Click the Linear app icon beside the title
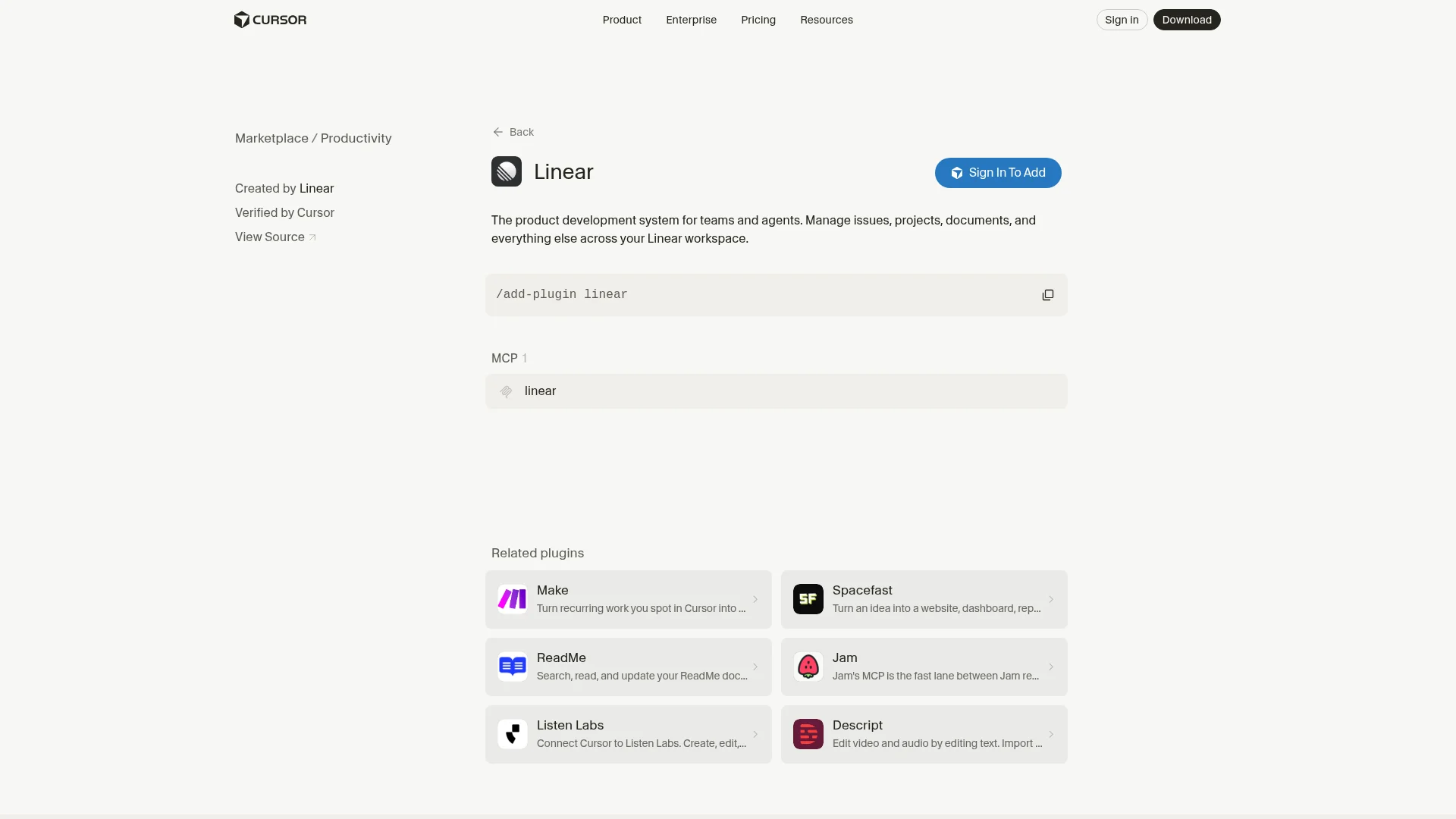 (507, 171)
